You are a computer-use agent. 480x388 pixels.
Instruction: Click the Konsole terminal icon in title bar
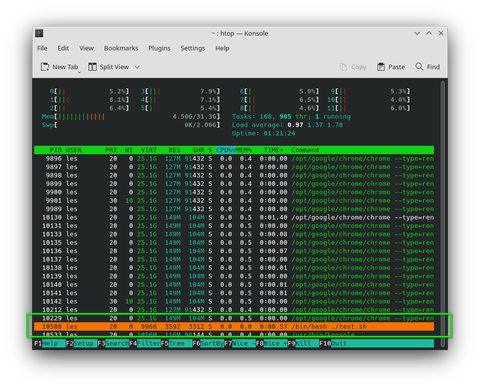(x=39, y=33)
